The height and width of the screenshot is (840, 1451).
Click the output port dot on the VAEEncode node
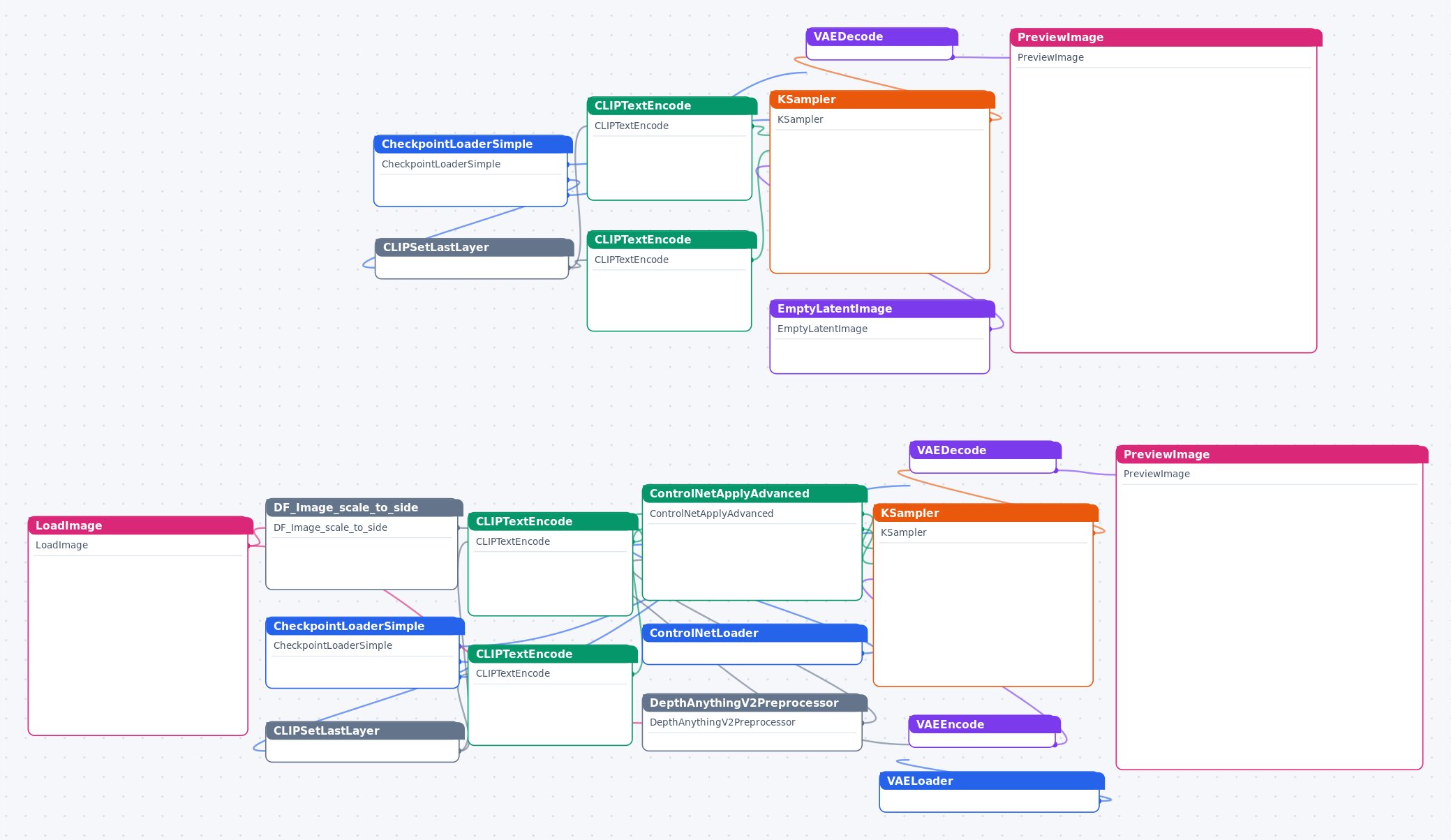(x=1055, y=744)
